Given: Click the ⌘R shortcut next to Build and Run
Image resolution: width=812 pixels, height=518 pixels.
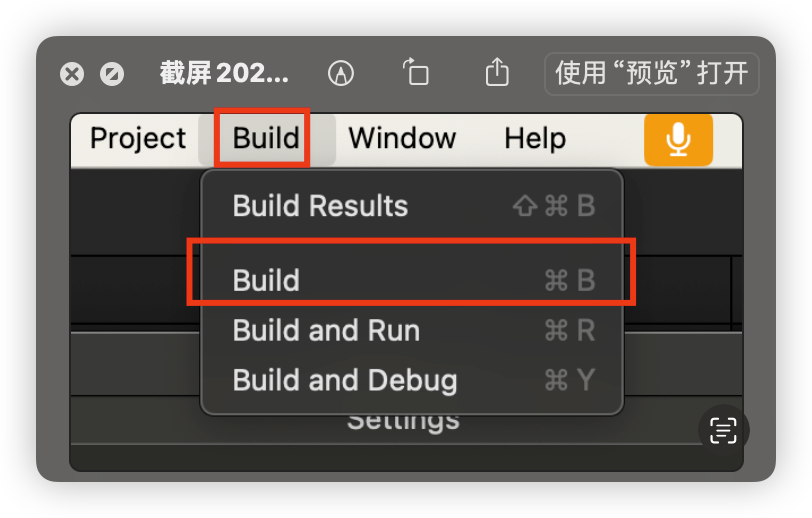Looking at the screenshot, I should pyautogui.click(x=570, y=330).
